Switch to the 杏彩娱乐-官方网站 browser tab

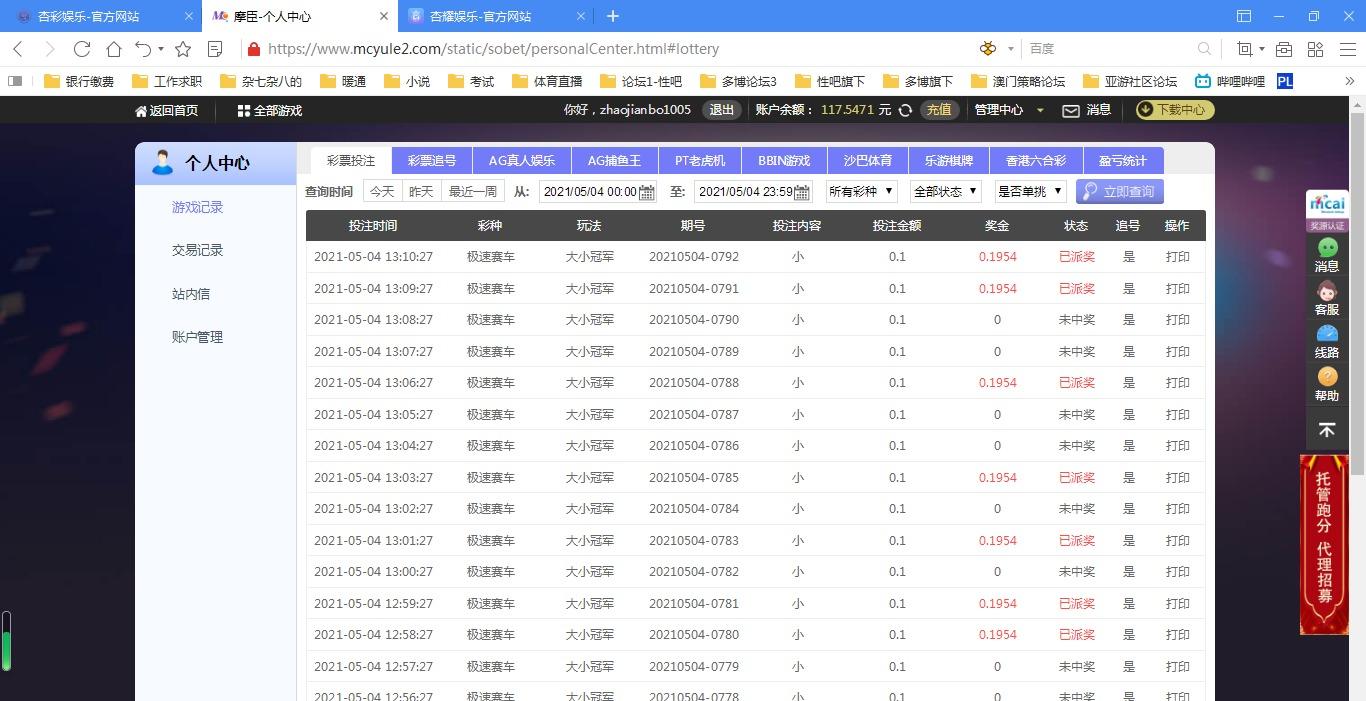[x=100, y=16]
